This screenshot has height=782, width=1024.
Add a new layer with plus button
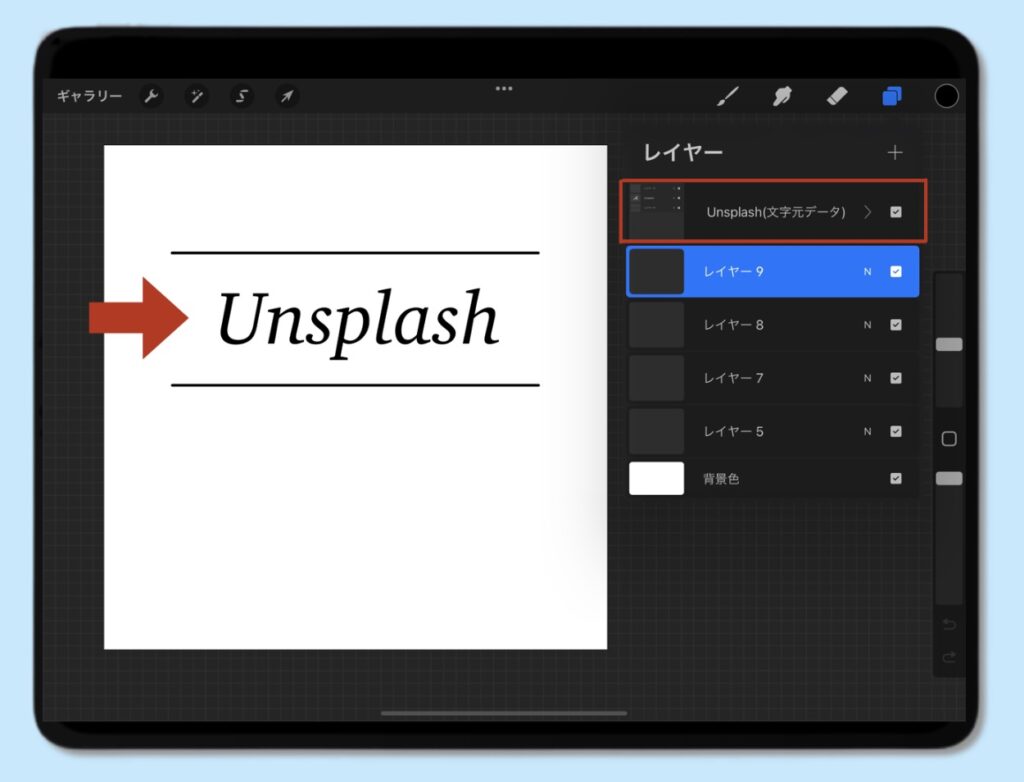[x=895, y=152]
